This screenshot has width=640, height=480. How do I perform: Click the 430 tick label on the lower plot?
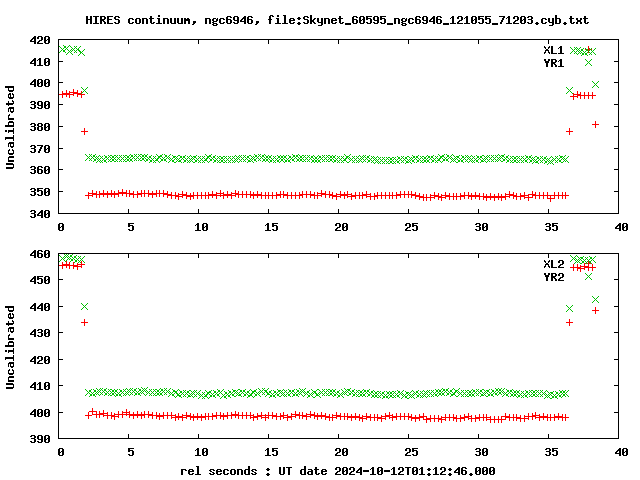tap(40, 333)
